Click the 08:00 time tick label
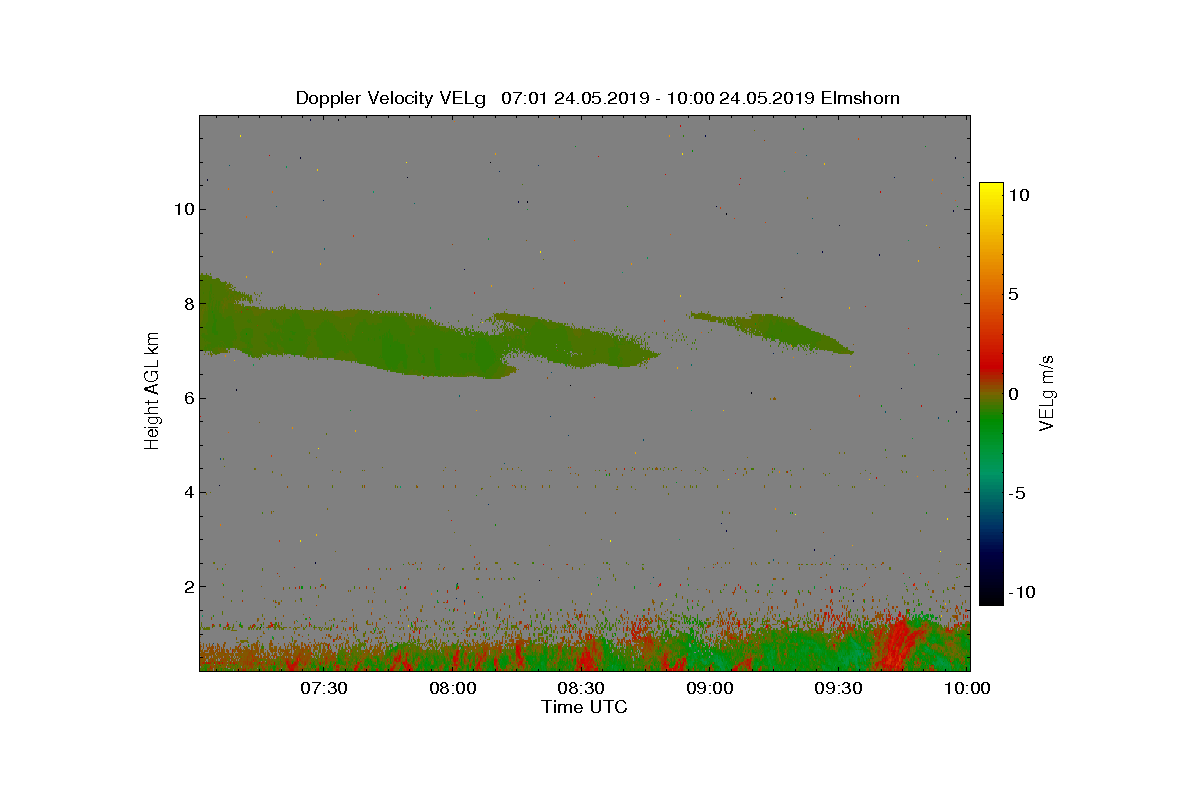 click(453, 688)
